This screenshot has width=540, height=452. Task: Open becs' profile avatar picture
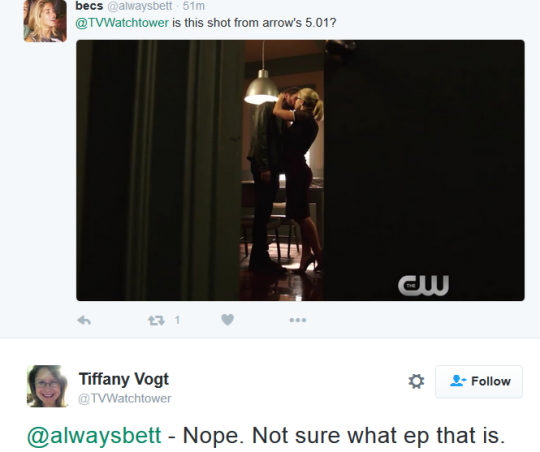pos(45,21)
